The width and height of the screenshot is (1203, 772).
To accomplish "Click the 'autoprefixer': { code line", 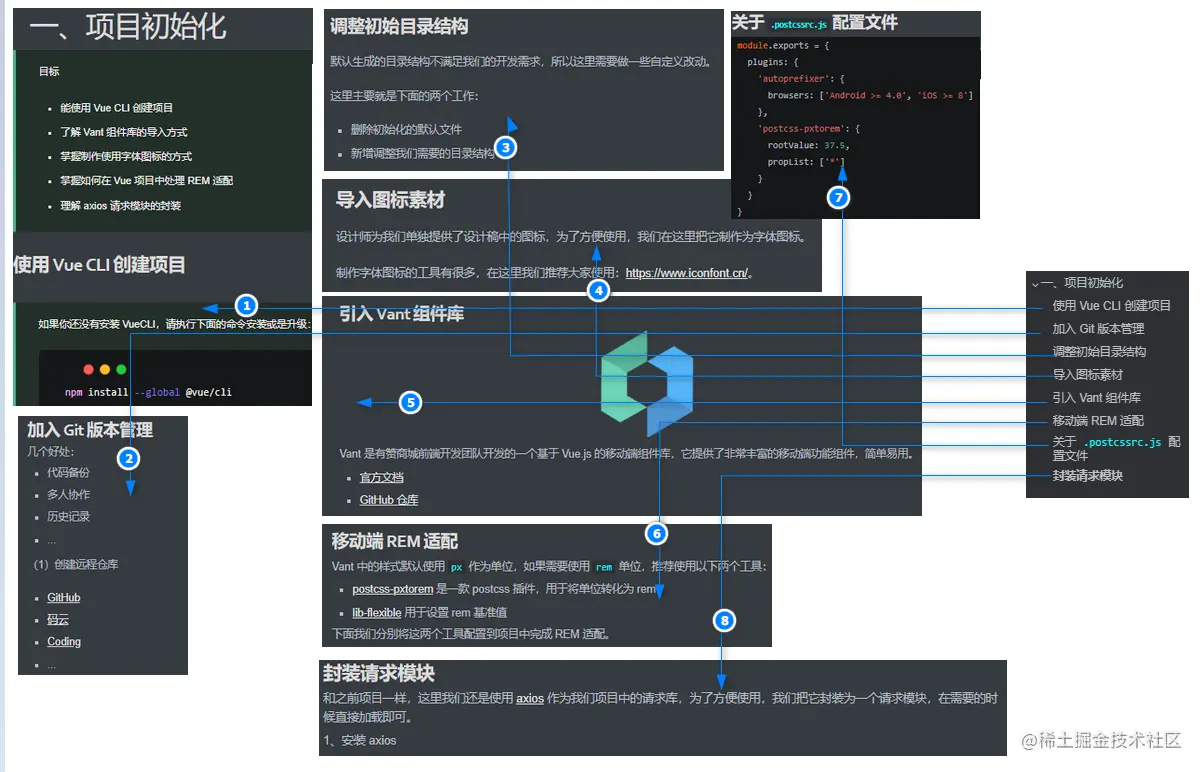I will pos(802,78).
